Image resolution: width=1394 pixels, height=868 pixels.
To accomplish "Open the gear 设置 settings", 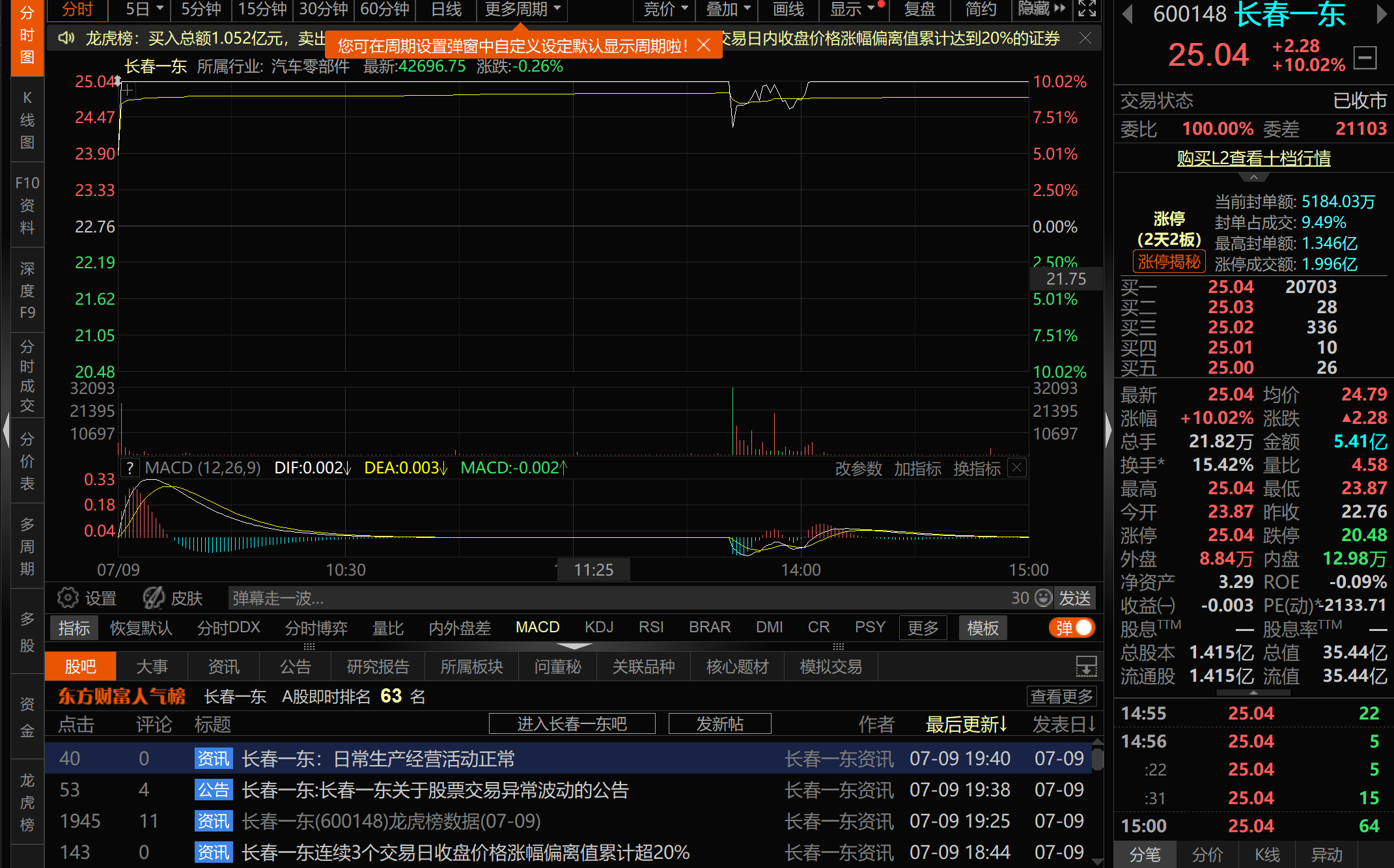I will (x=87, y=598).
